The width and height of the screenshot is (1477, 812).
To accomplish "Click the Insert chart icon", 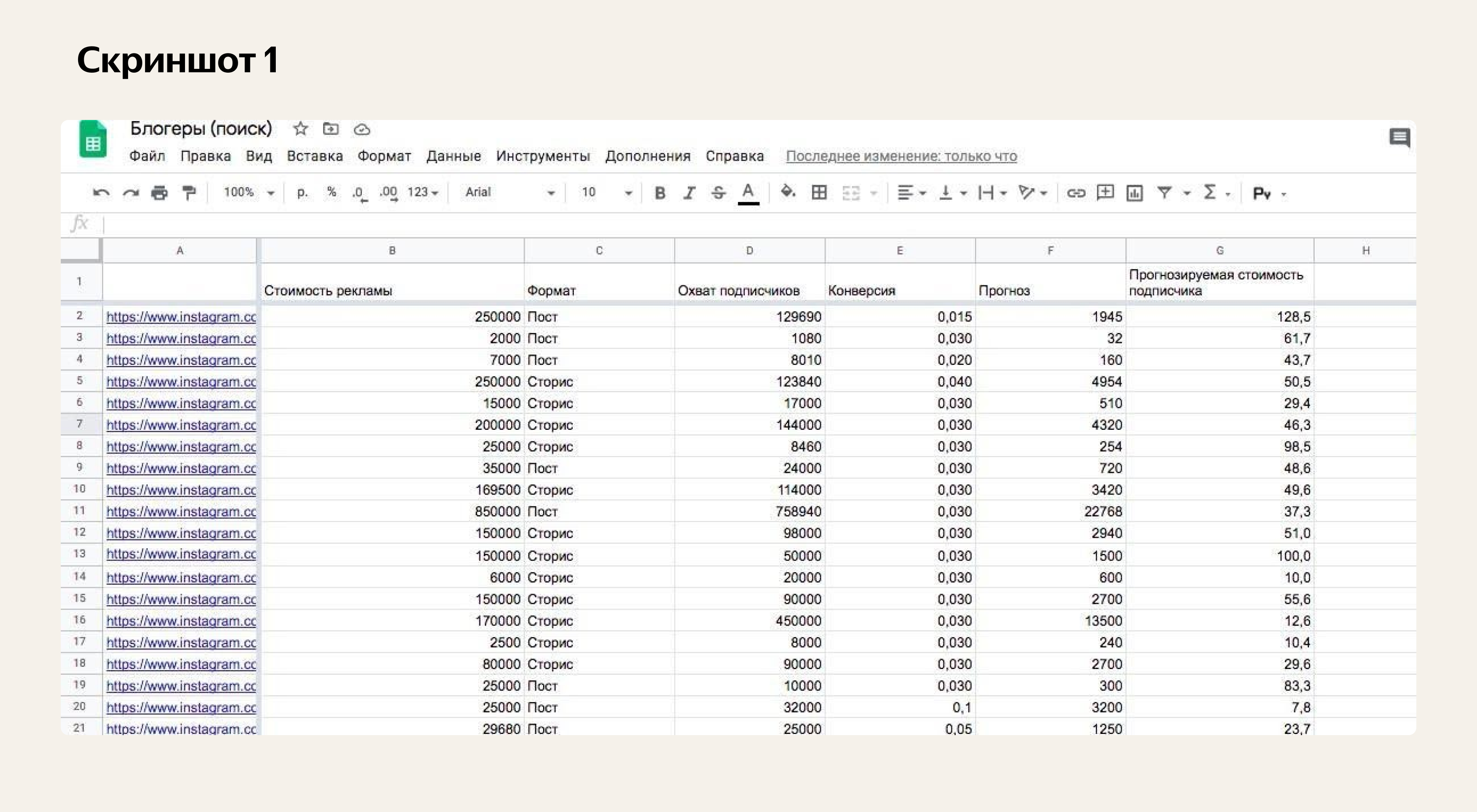I will pos(1134,193).
